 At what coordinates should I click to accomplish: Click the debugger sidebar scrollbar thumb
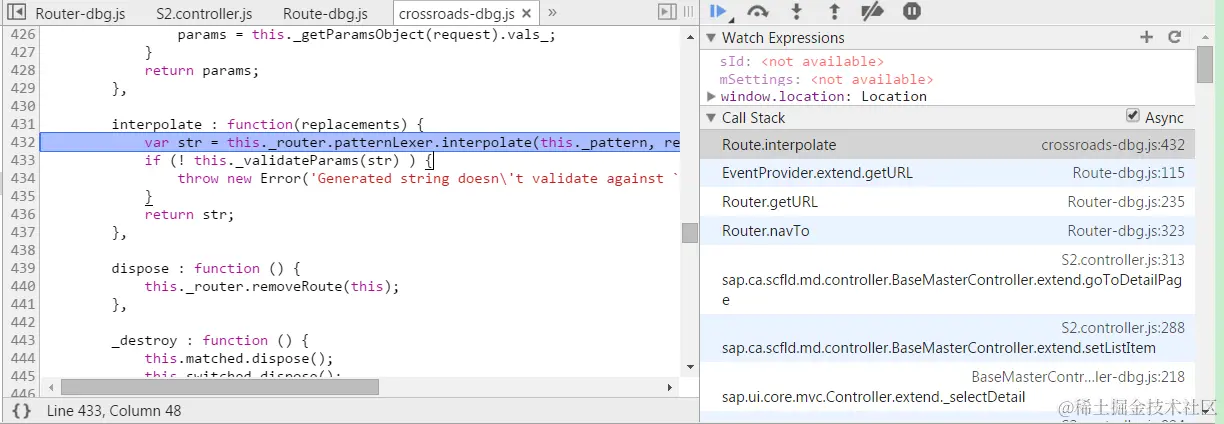(x=1205, y=65)
